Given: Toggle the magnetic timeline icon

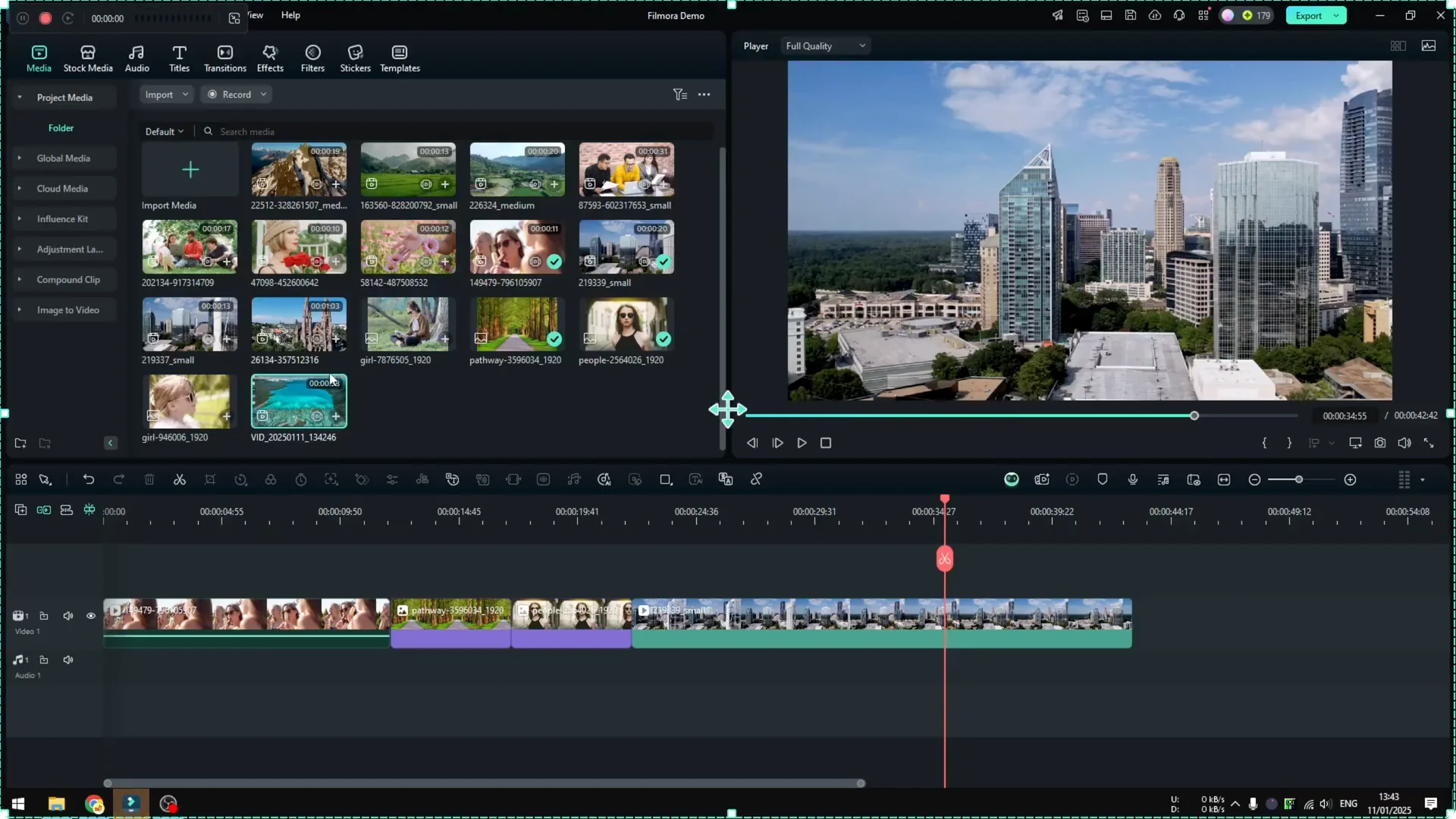Looking at the screenshot, I should point(89,510).
